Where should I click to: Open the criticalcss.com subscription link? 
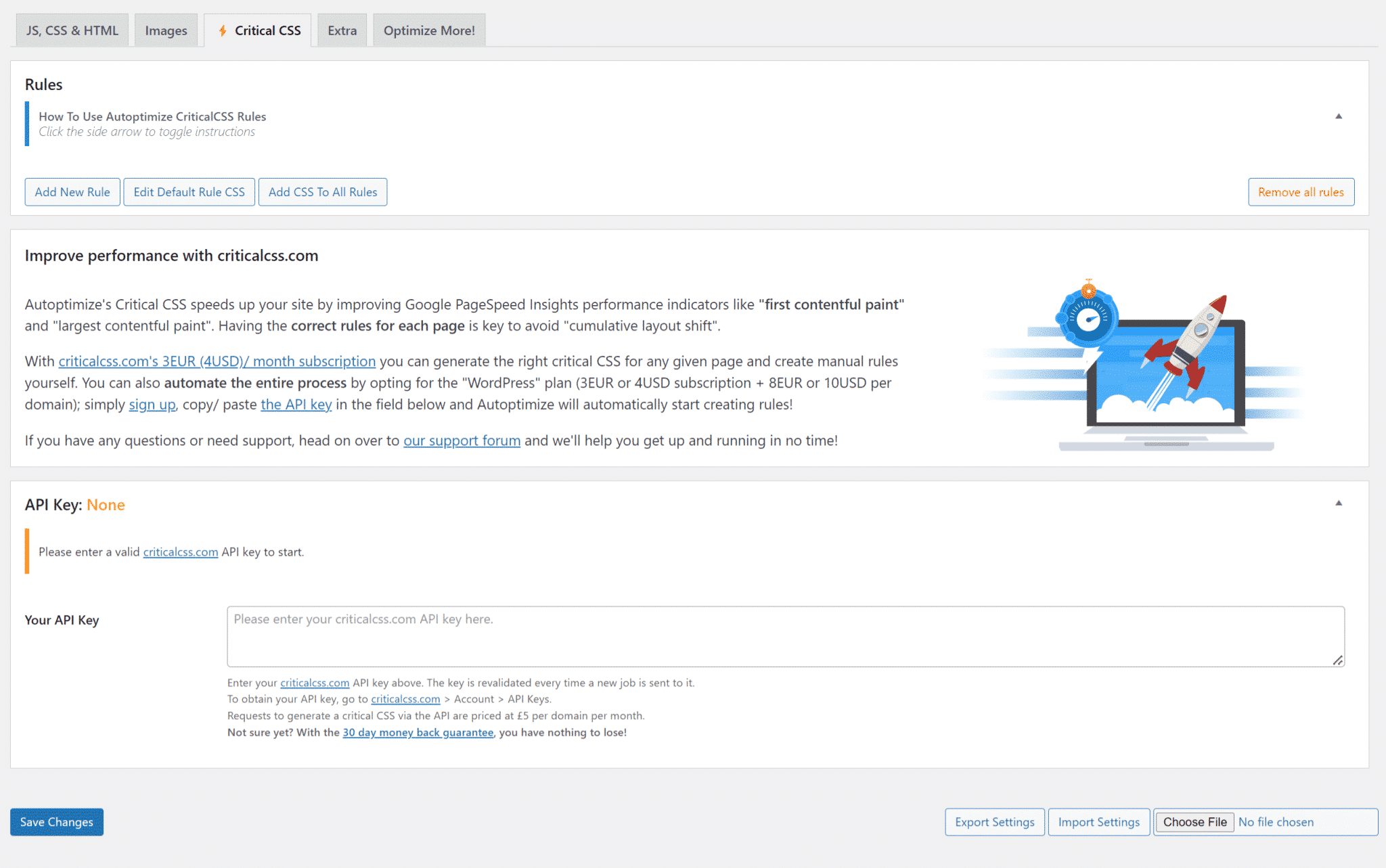pos(218,361)
